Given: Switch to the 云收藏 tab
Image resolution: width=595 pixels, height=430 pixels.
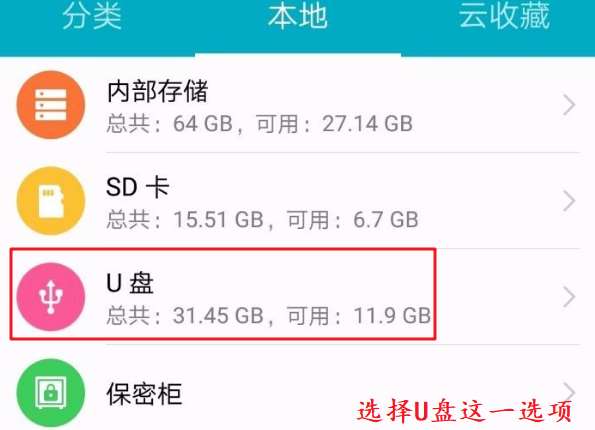Looking at the screenshot, I should [504, 16].
